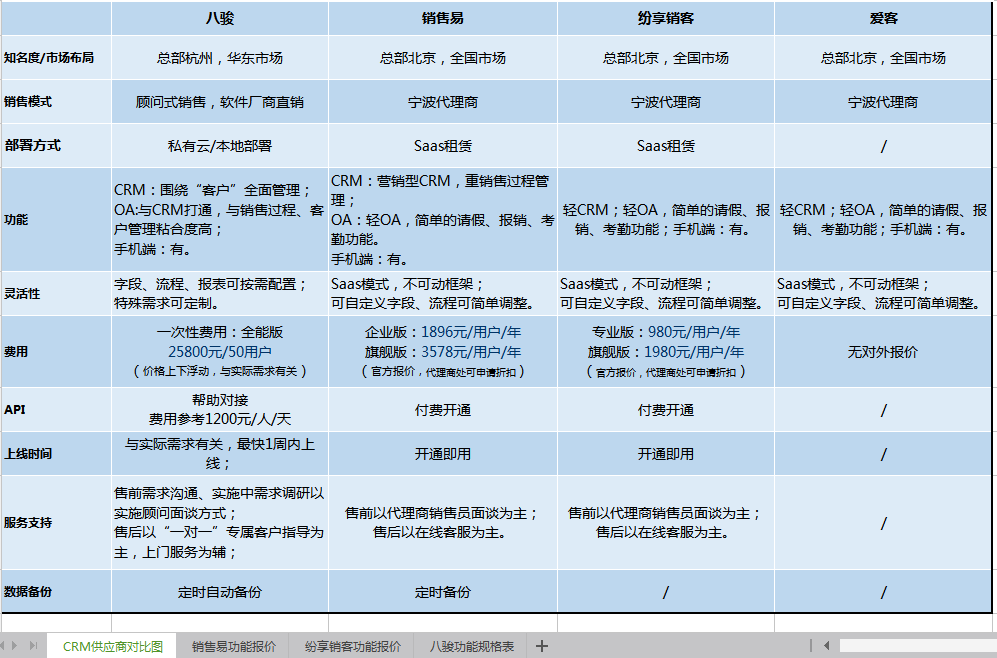Open the 纷享销客功能报价 sheet tab
This screenshot has height=658, width=997.
point(352,646)
